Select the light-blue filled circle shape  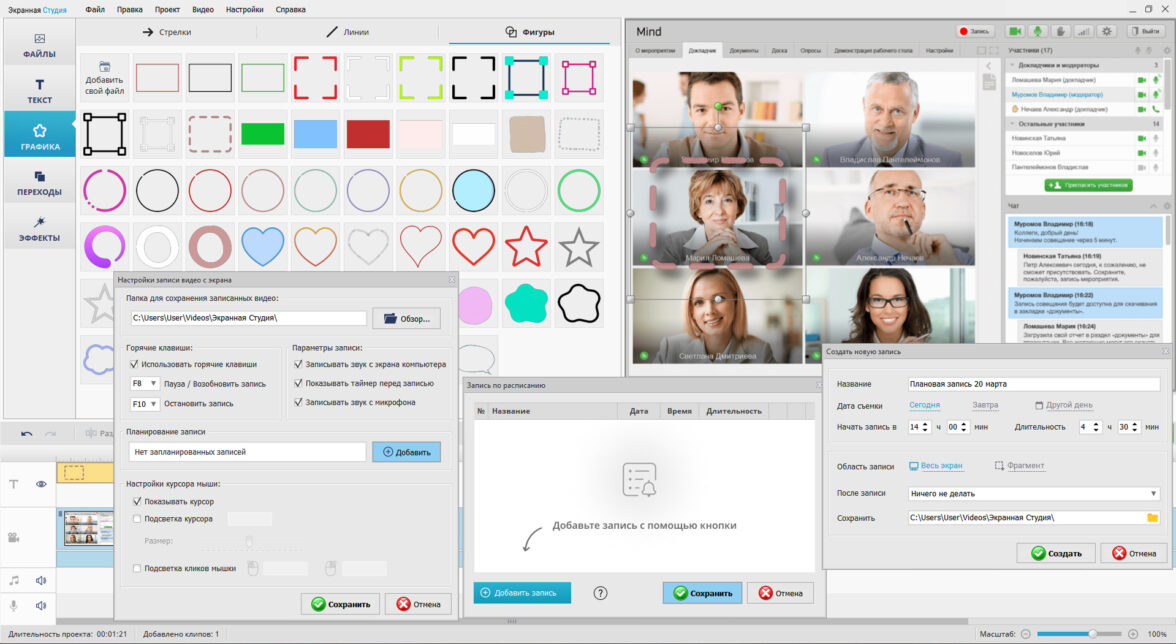473,190
